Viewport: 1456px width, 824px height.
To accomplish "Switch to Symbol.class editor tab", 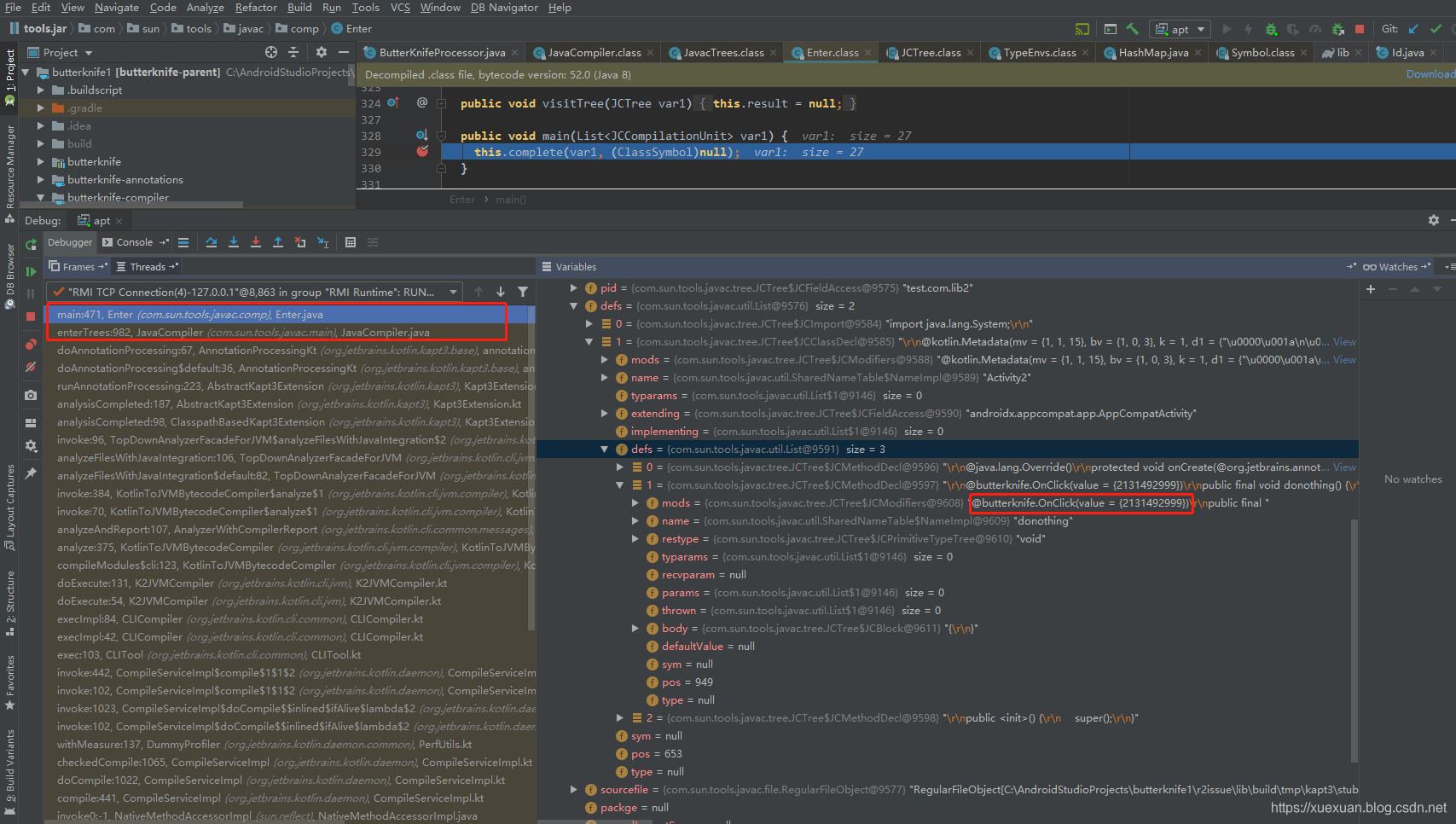I will pyautogui.click(x=1262, y=52).
